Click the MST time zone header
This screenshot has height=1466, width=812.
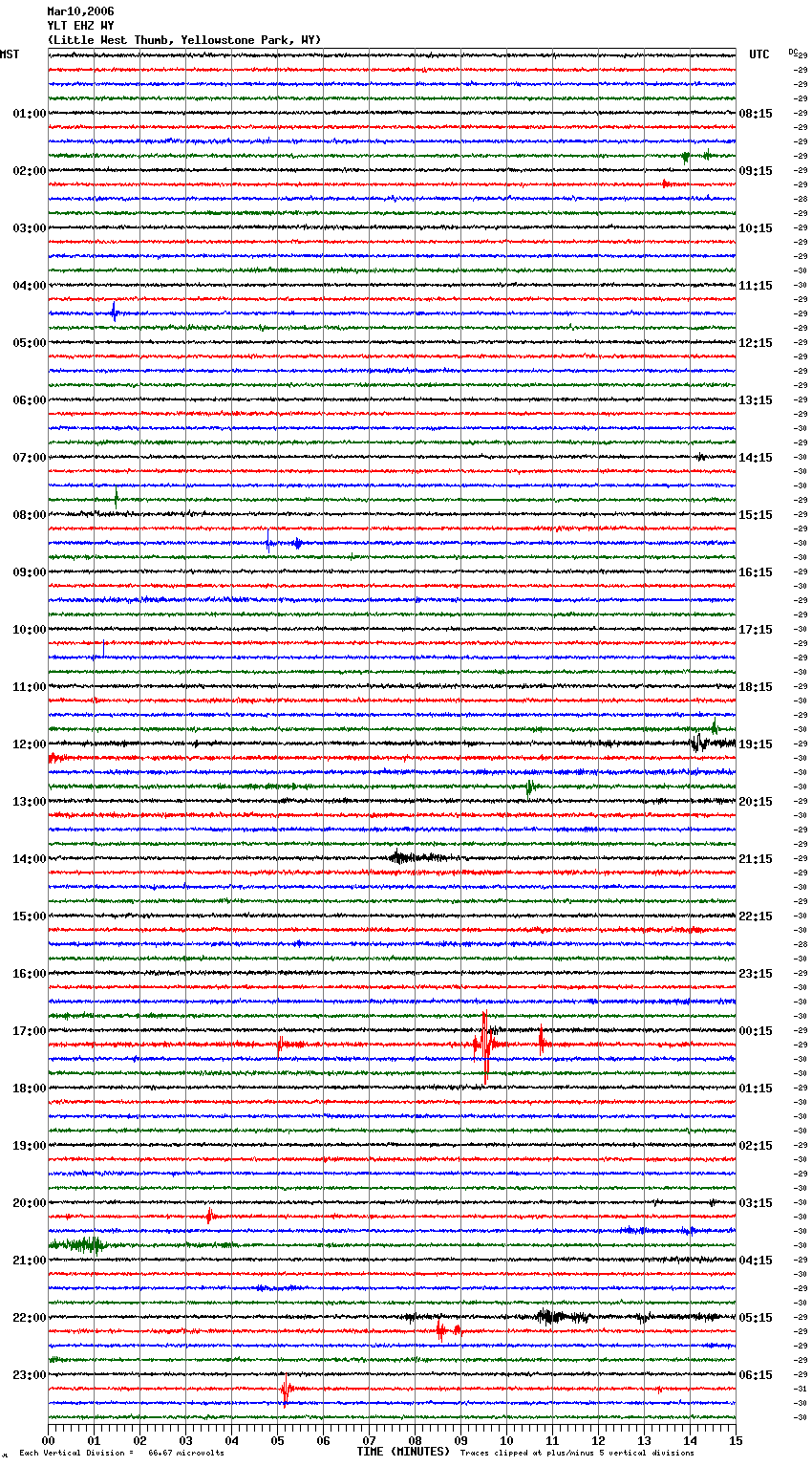point(10,55)
